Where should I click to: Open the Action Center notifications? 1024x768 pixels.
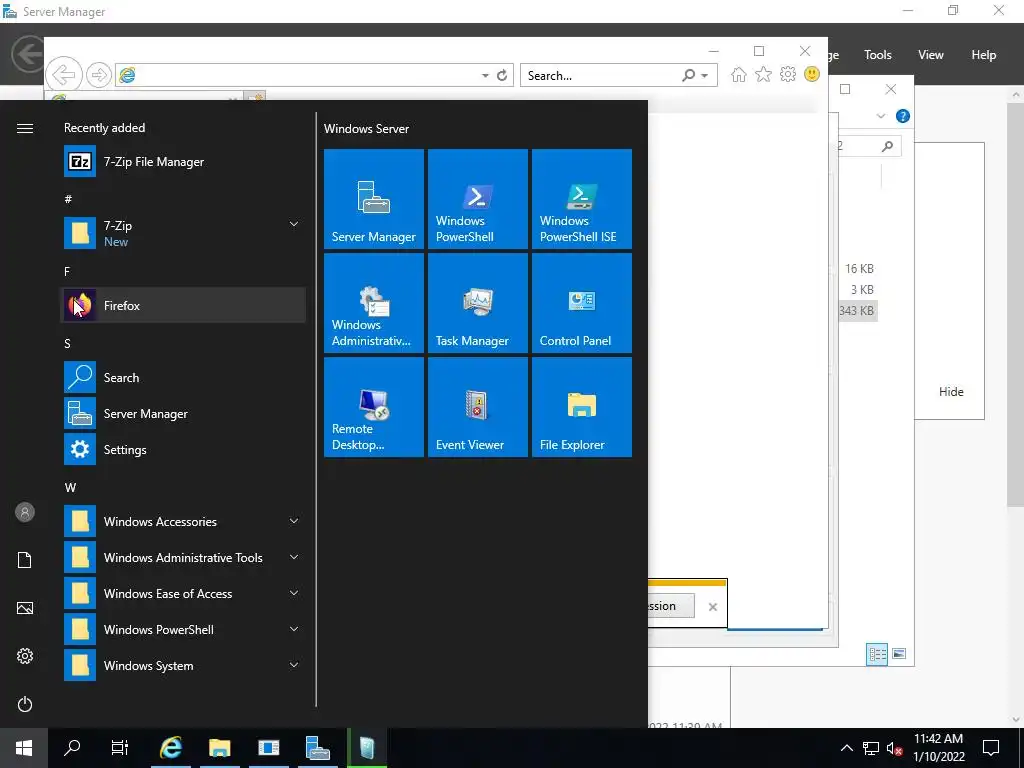click(x=991, y=748)
